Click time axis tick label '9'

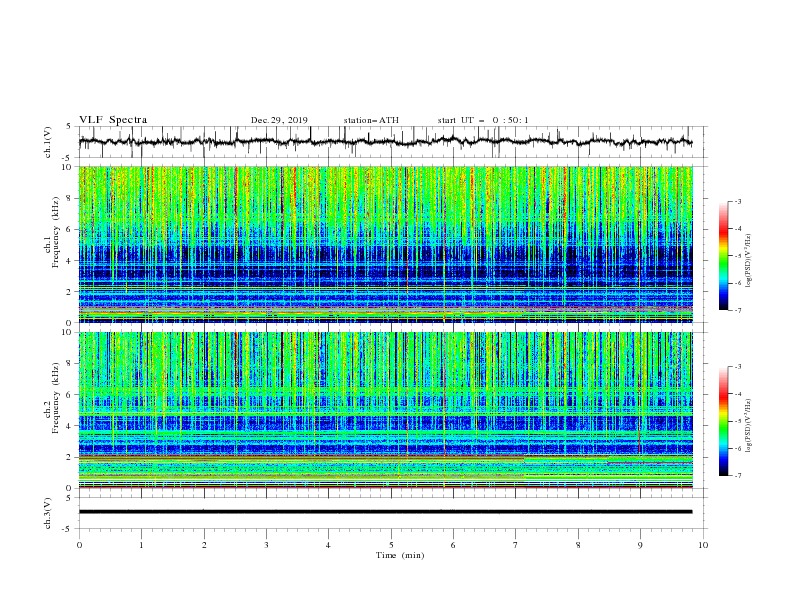click(640, 545)
